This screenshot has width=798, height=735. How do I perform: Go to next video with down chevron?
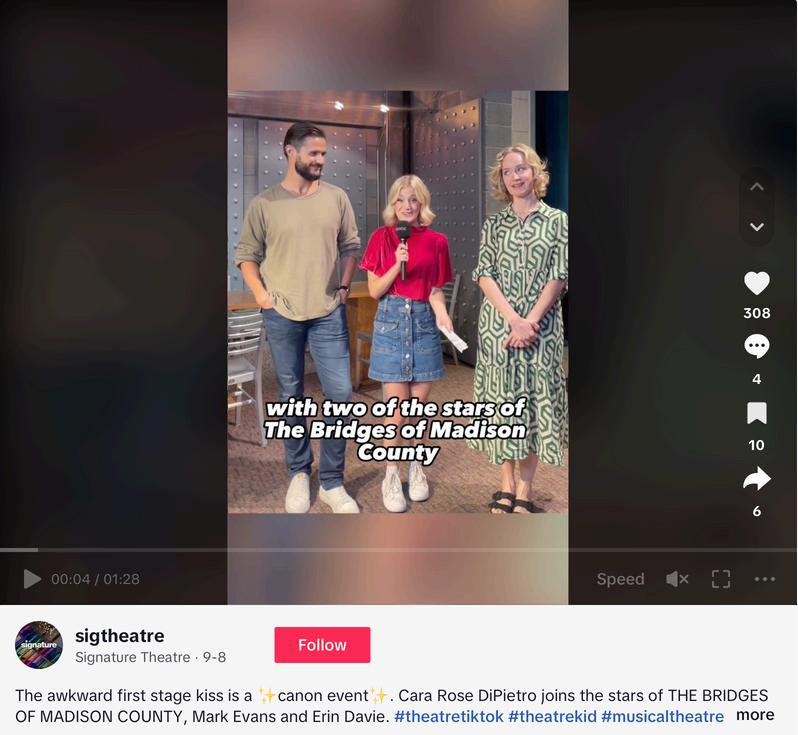tap(757, 227)
